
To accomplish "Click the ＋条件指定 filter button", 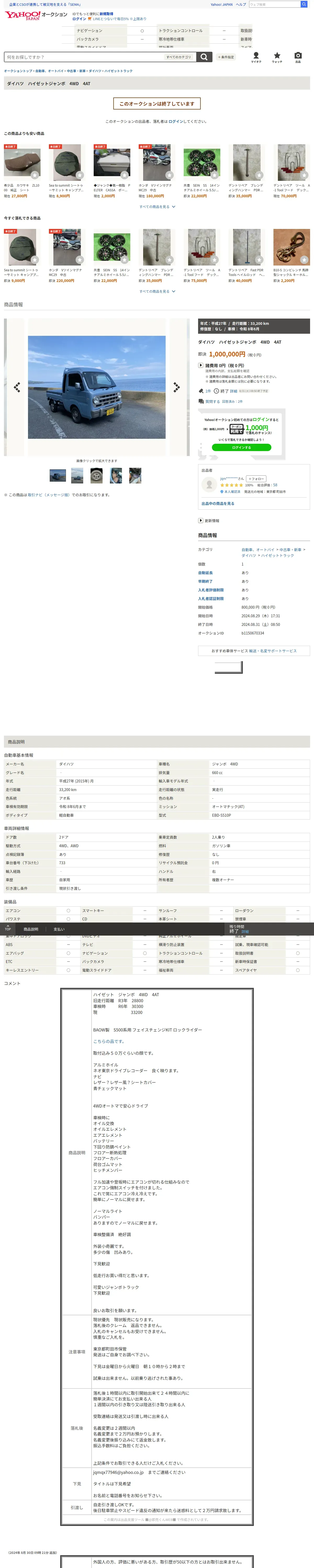I will pos(226,57).
